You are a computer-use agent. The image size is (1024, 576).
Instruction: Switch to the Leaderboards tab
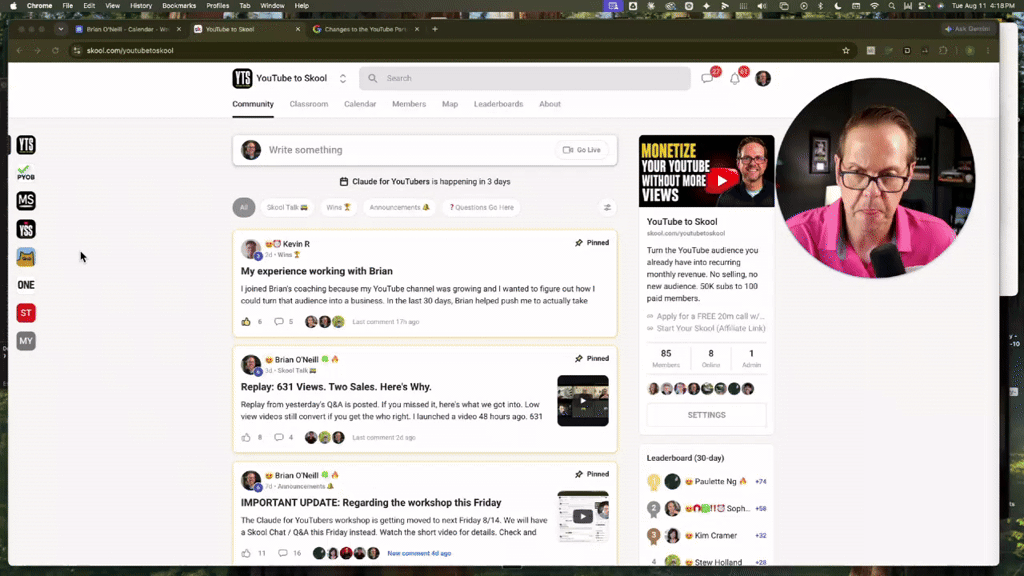pyautogui.click(x=498, y=104)
